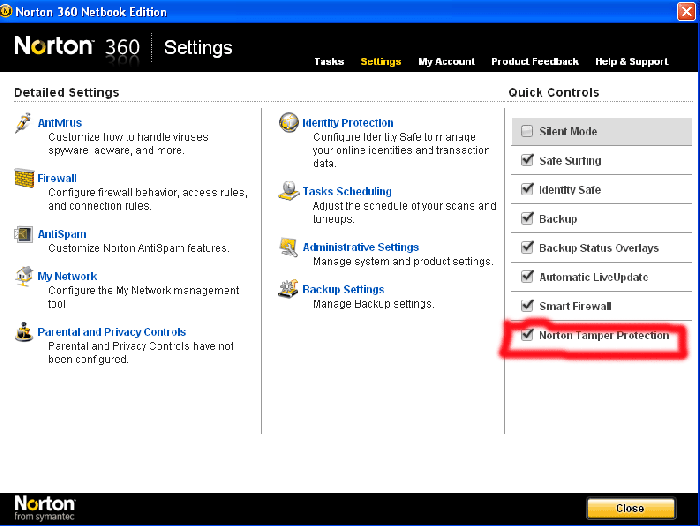
Task: Turn off Norton Tamper Protection checkbox
Action: tap(527, 334)
